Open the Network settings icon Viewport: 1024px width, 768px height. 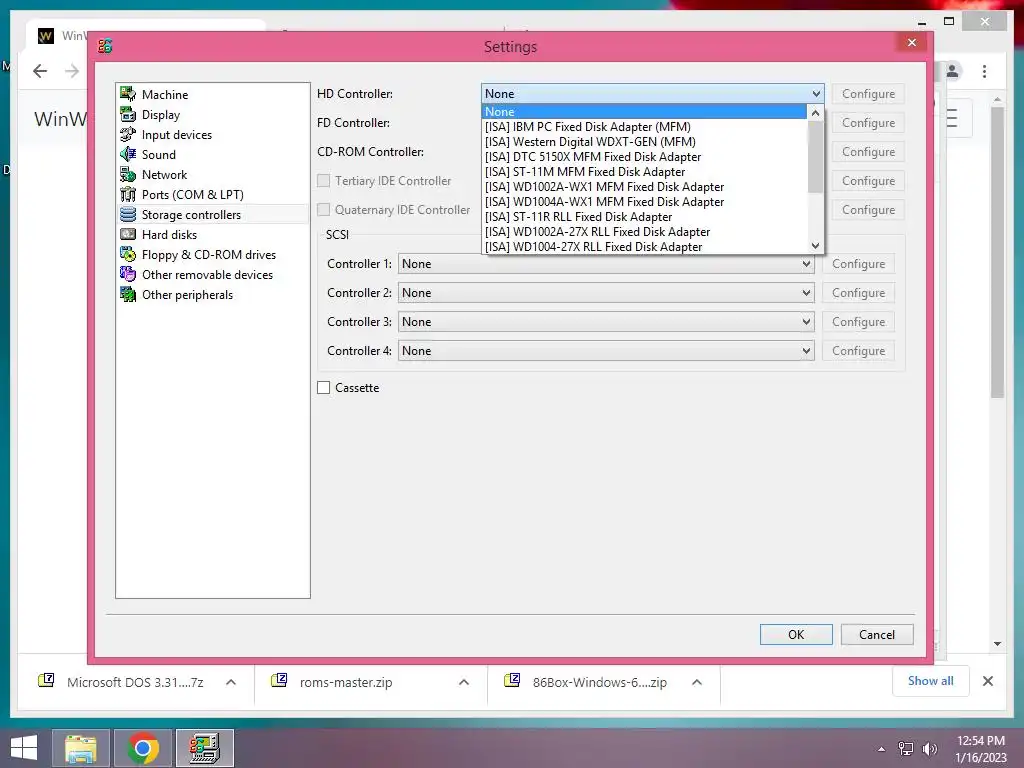[128, 174]
